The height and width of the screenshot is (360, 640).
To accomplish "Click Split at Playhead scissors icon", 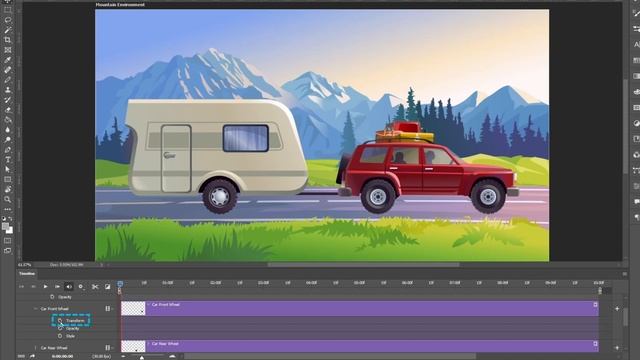I will click(x=95, y=287).
